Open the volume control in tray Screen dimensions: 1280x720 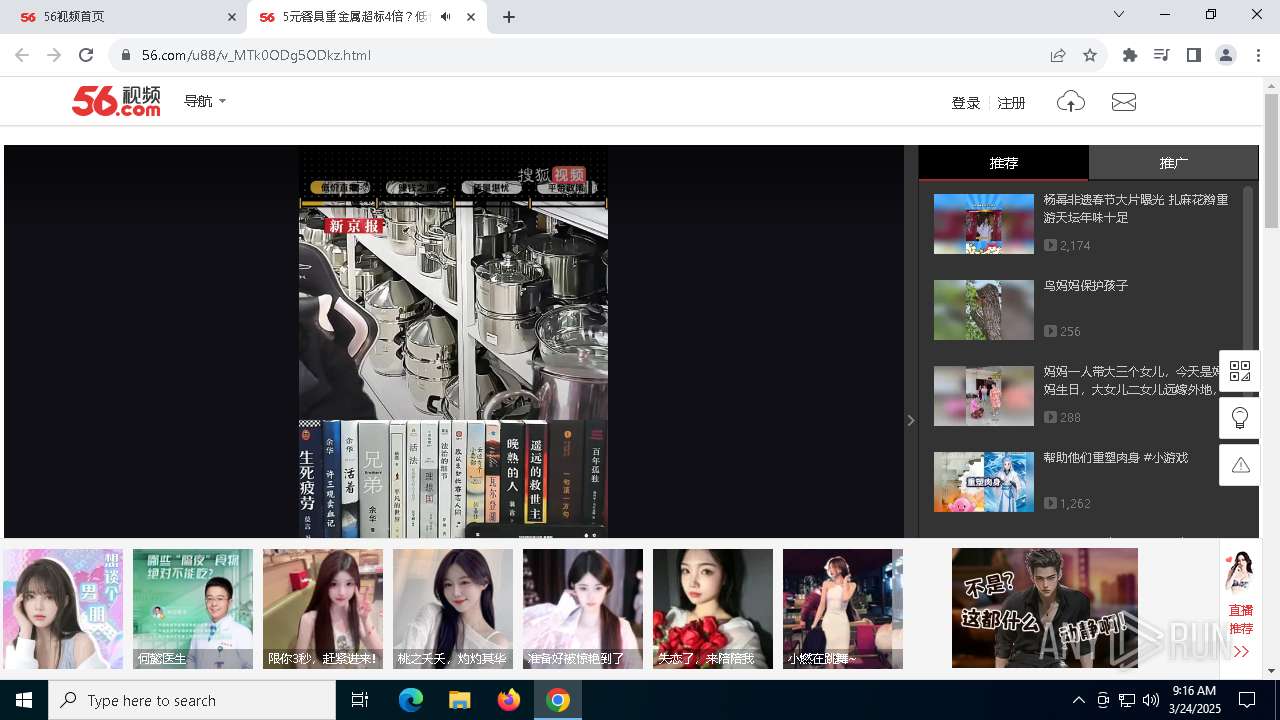(1151, 700)
